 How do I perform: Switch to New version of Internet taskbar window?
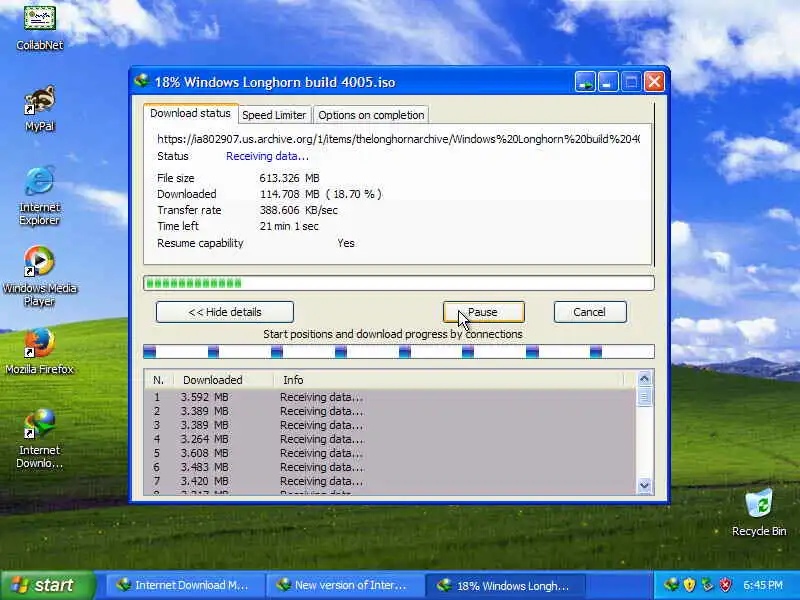[x=343, y=585]
